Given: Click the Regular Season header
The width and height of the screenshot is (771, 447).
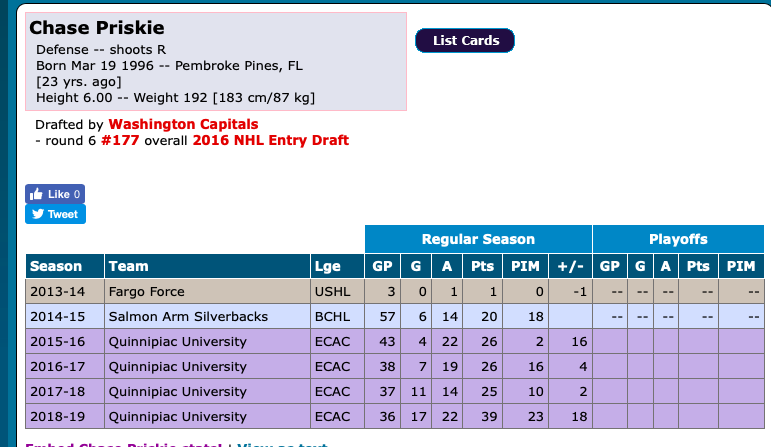Looking at the screenshot, I should click(478, 239).
